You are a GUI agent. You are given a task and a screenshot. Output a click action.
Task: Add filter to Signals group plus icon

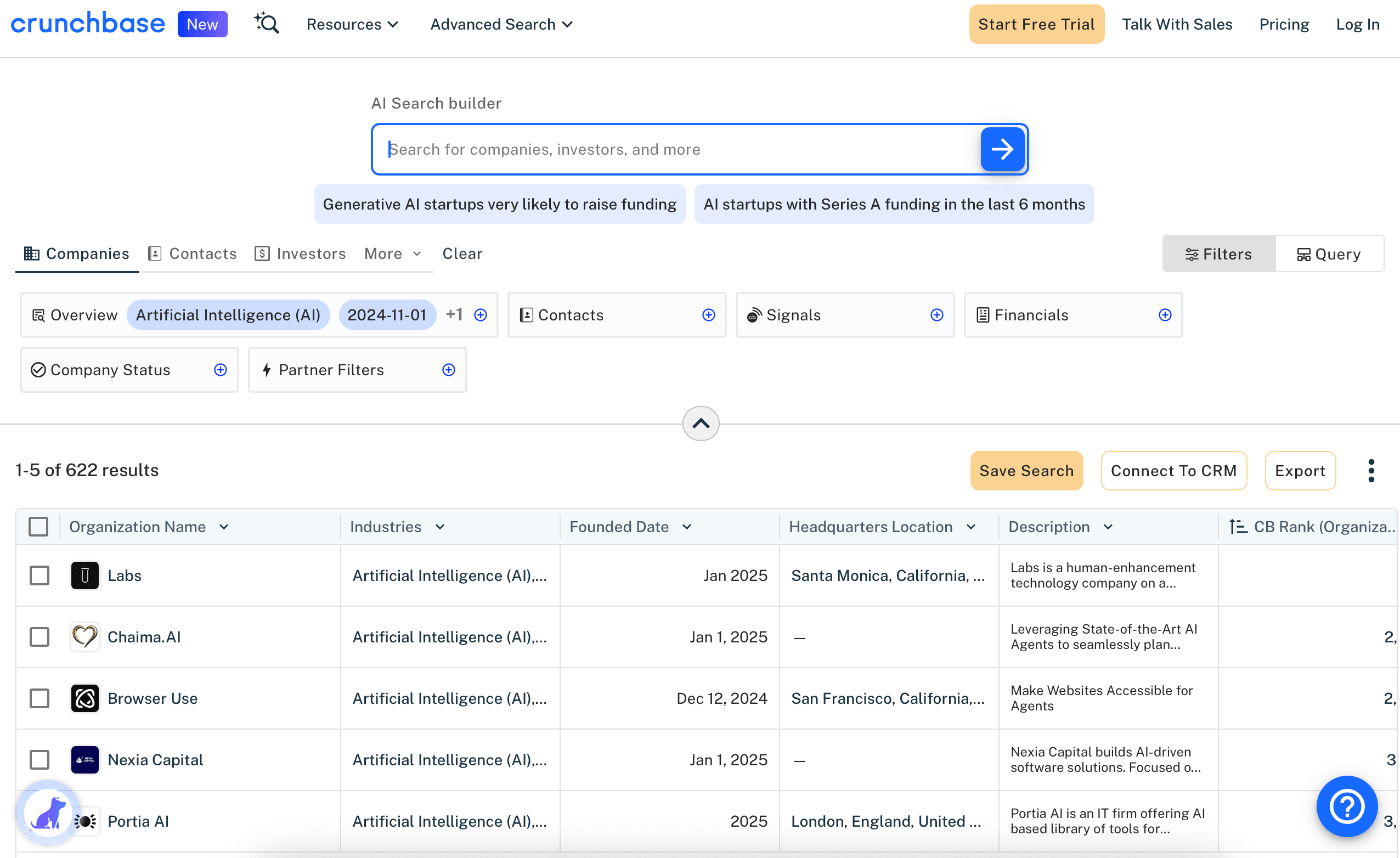click(x=937, y=315)
